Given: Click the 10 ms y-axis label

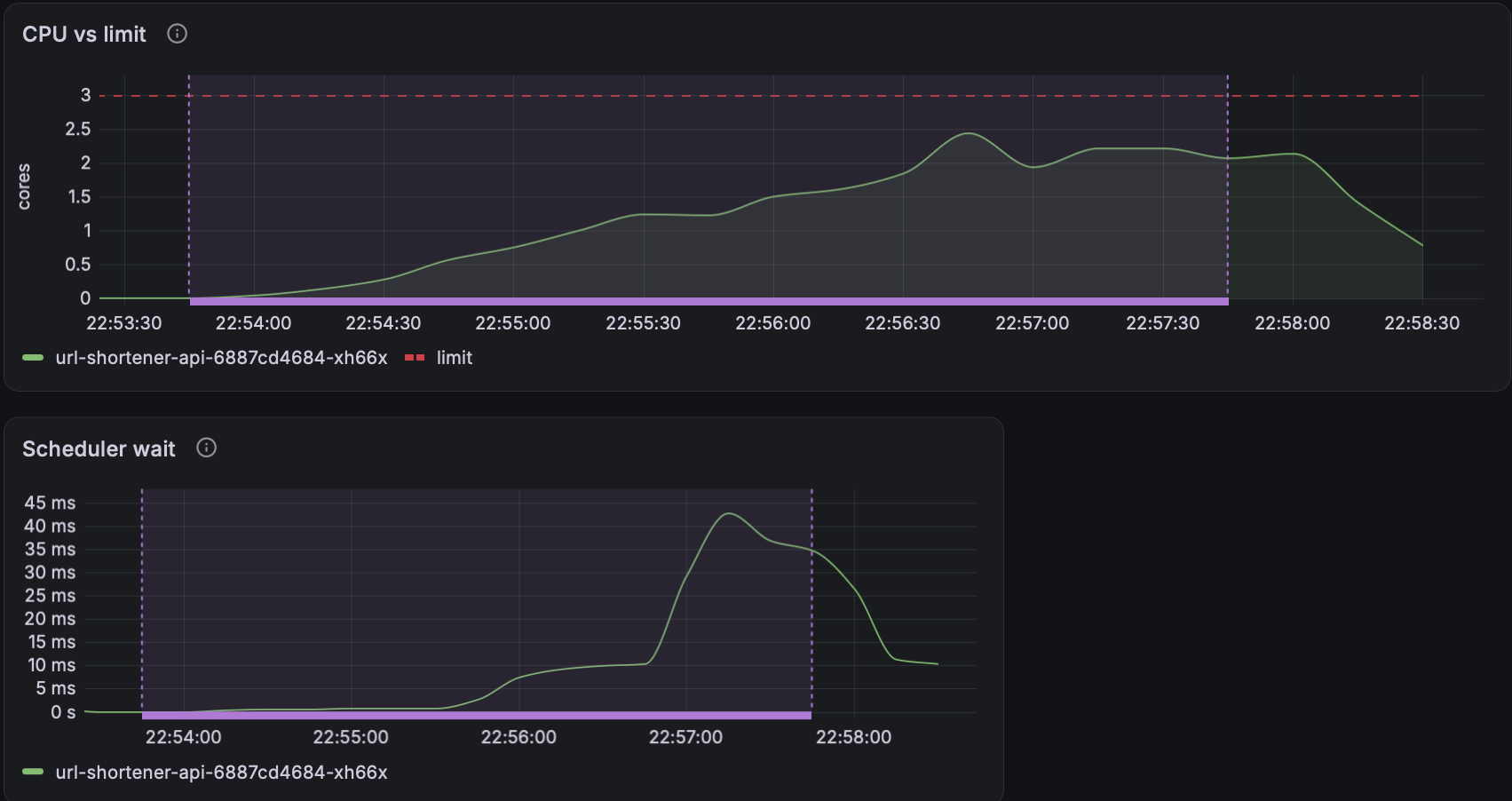Looking at the screenshot, I should 51,665.
